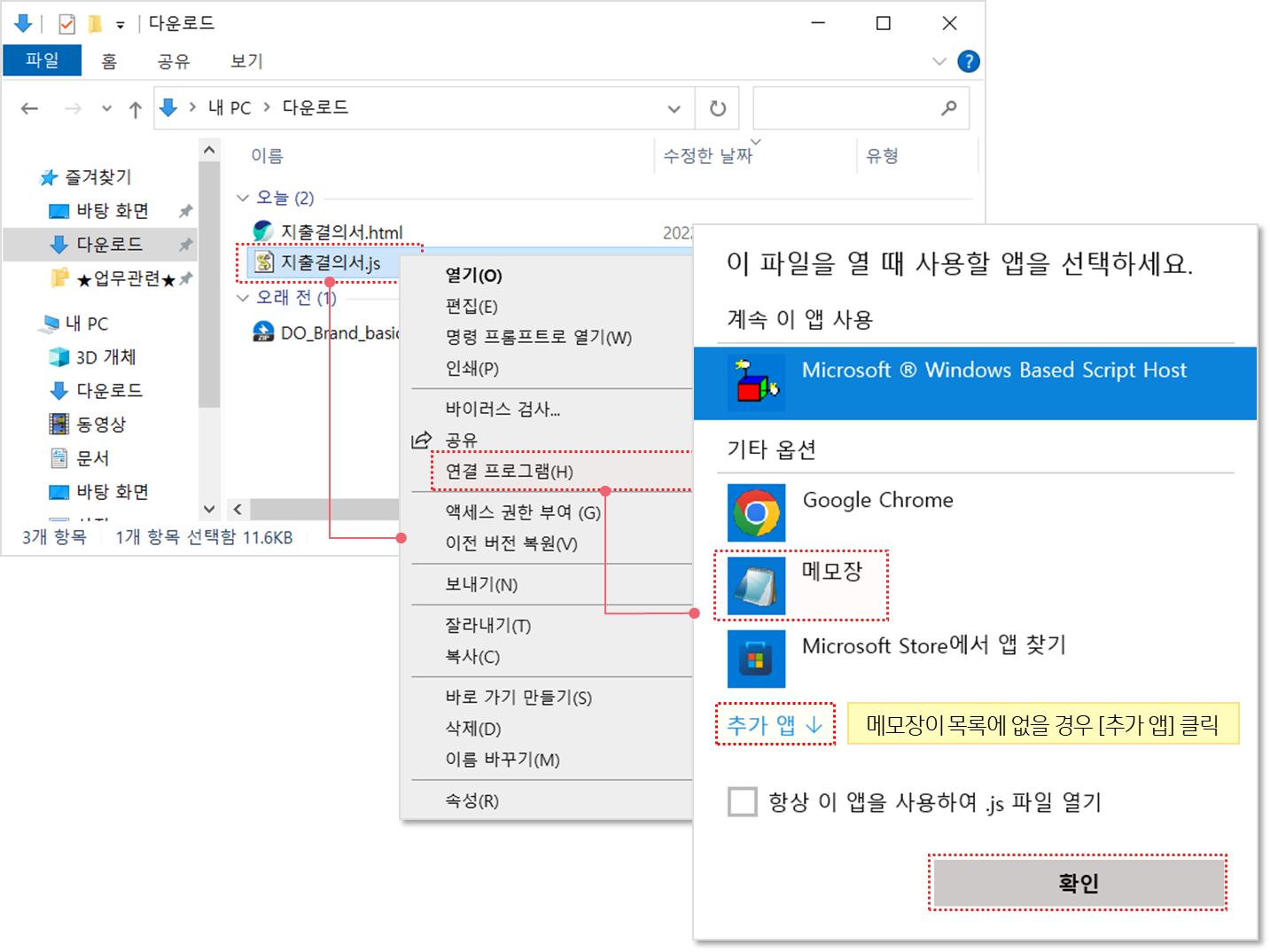
Task: Click the refresh icon in address bar
Action: pyautogui.click(x=718, y=108)
